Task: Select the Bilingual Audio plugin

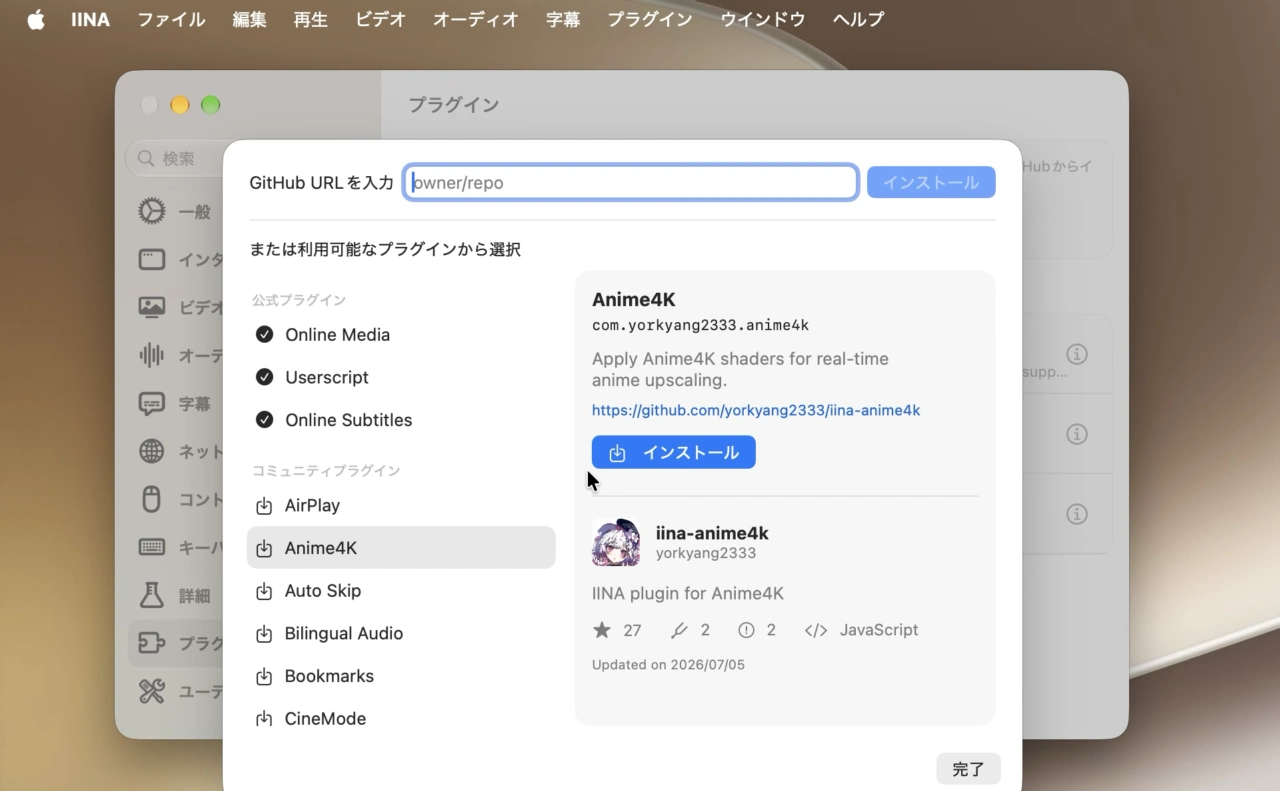Action: click(401, 633)
